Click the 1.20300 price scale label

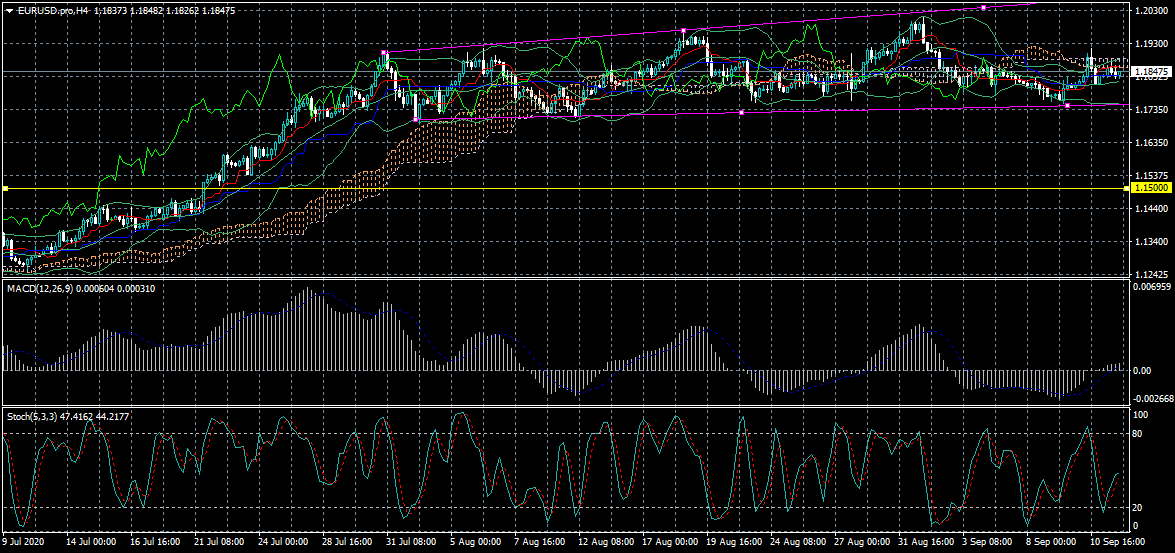coord(1151,11)
